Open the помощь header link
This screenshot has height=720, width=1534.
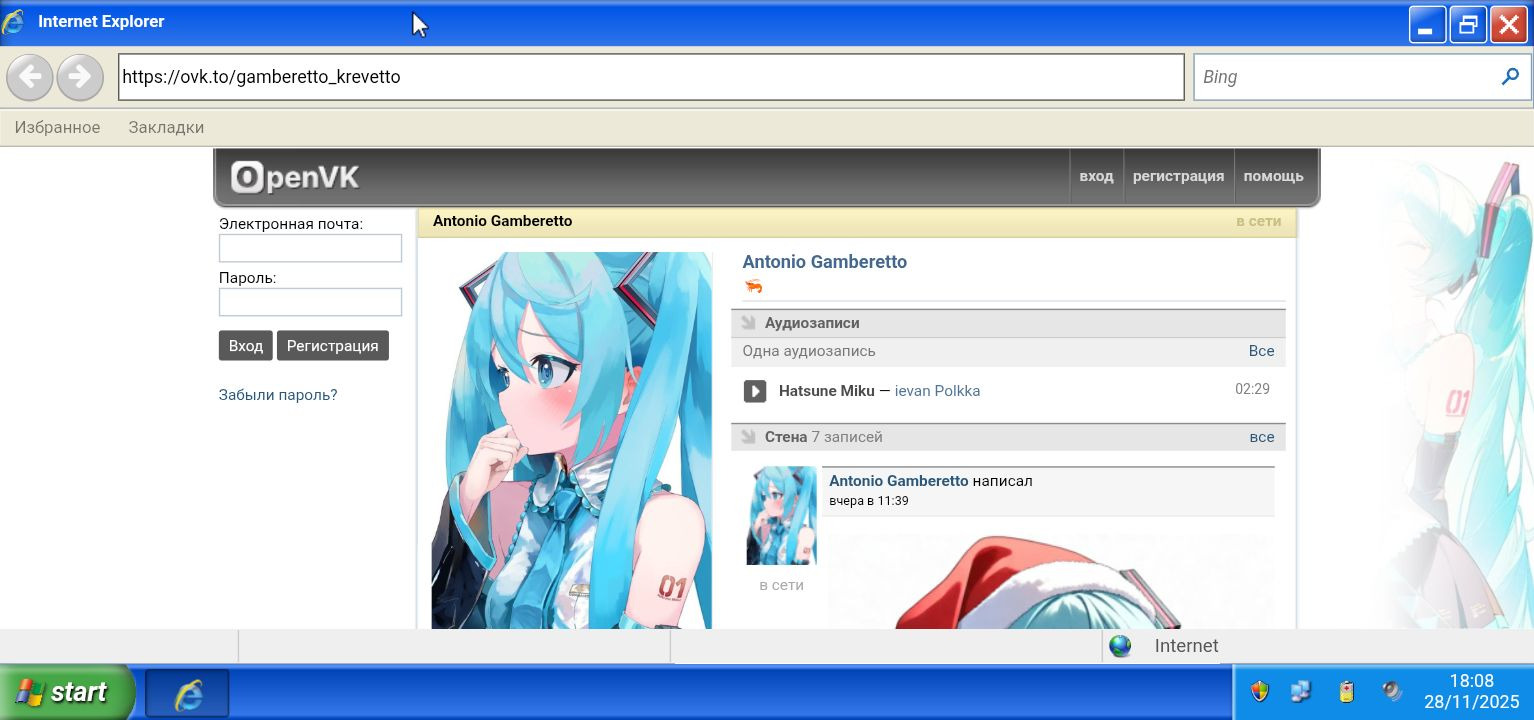pyautogui.click(x=1273, y=176)
